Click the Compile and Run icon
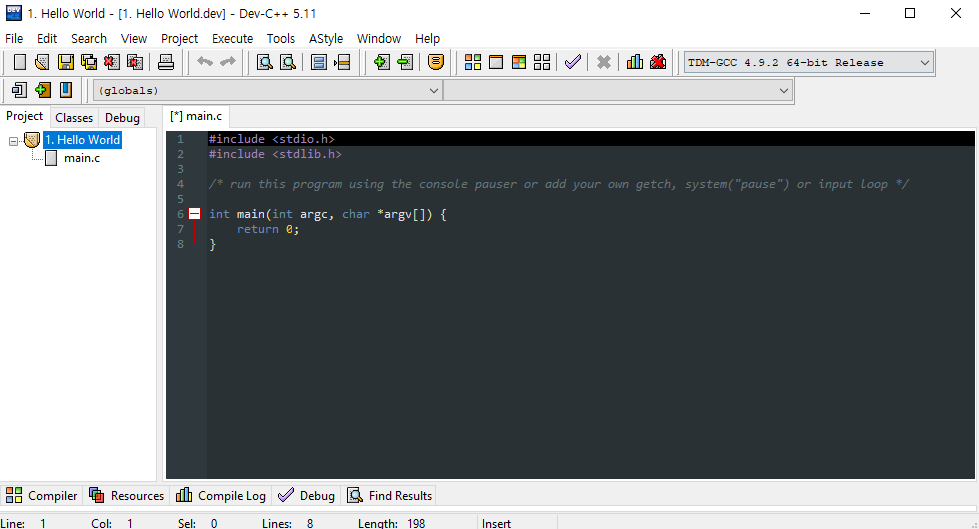This screenshot has height=529, width=979. (519, 62)
